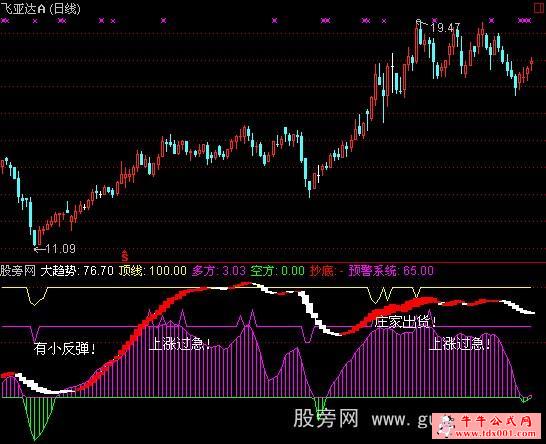Click the 股旁网 watermark text
Image resolution: width=546 pixels, height=444 pixels.
click(x=326, y=418)
